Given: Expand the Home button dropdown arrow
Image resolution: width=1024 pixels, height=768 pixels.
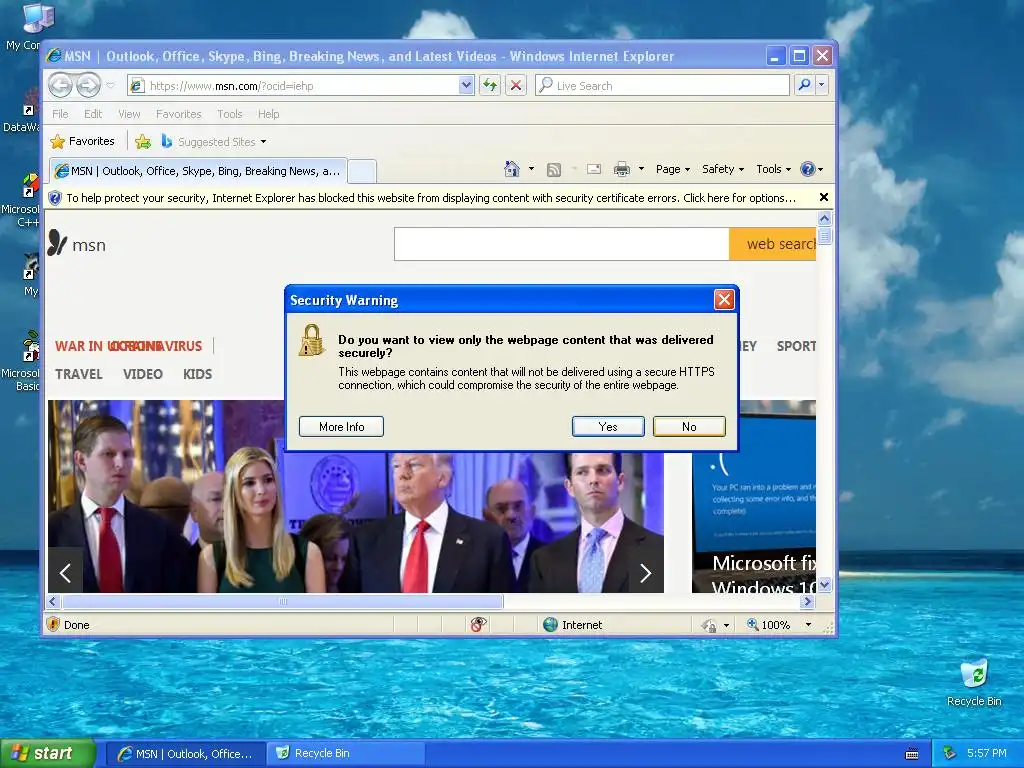Looking at the screenshot, I should [531, 169].
